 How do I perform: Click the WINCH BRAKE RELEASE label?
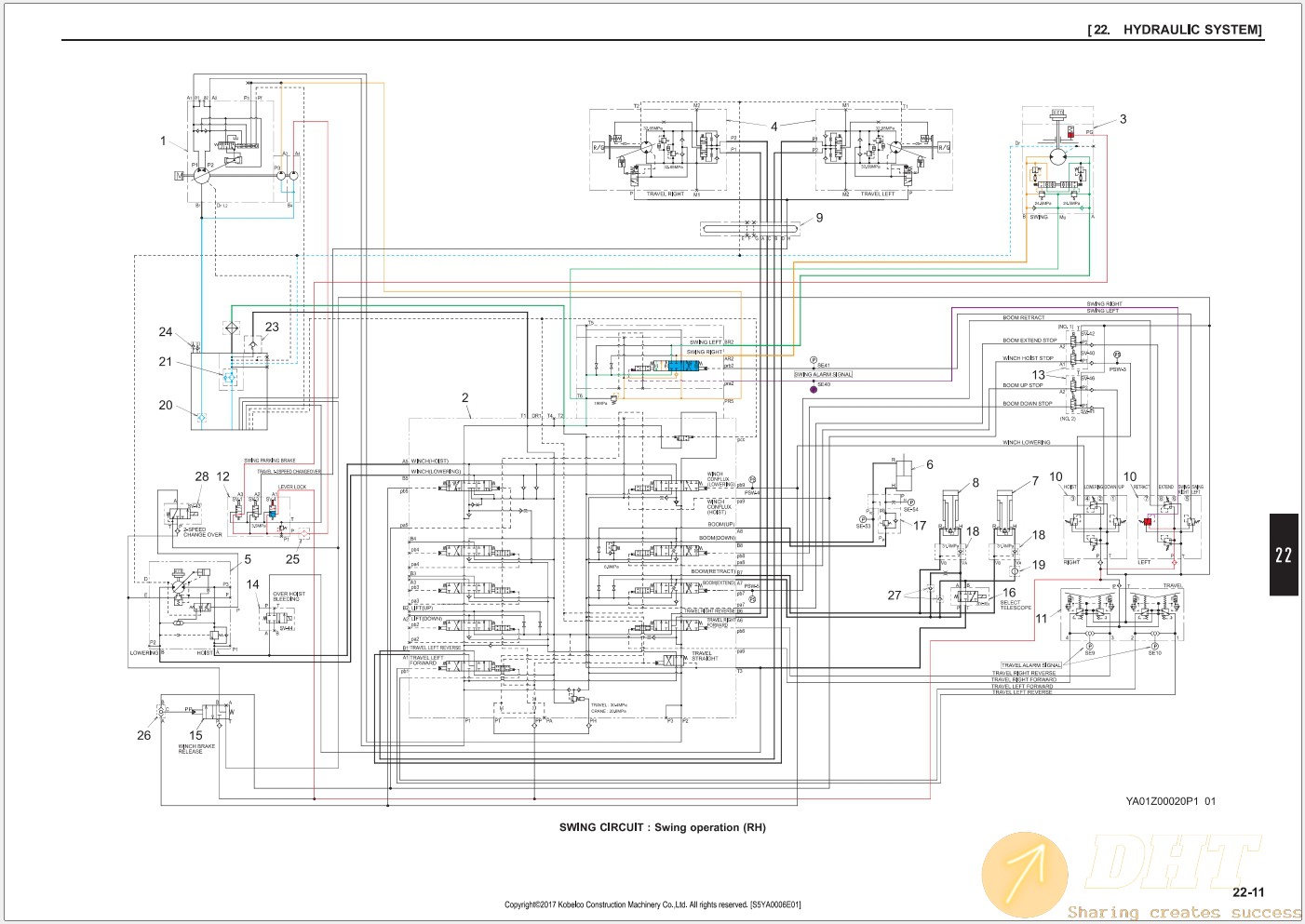[196, 748]
